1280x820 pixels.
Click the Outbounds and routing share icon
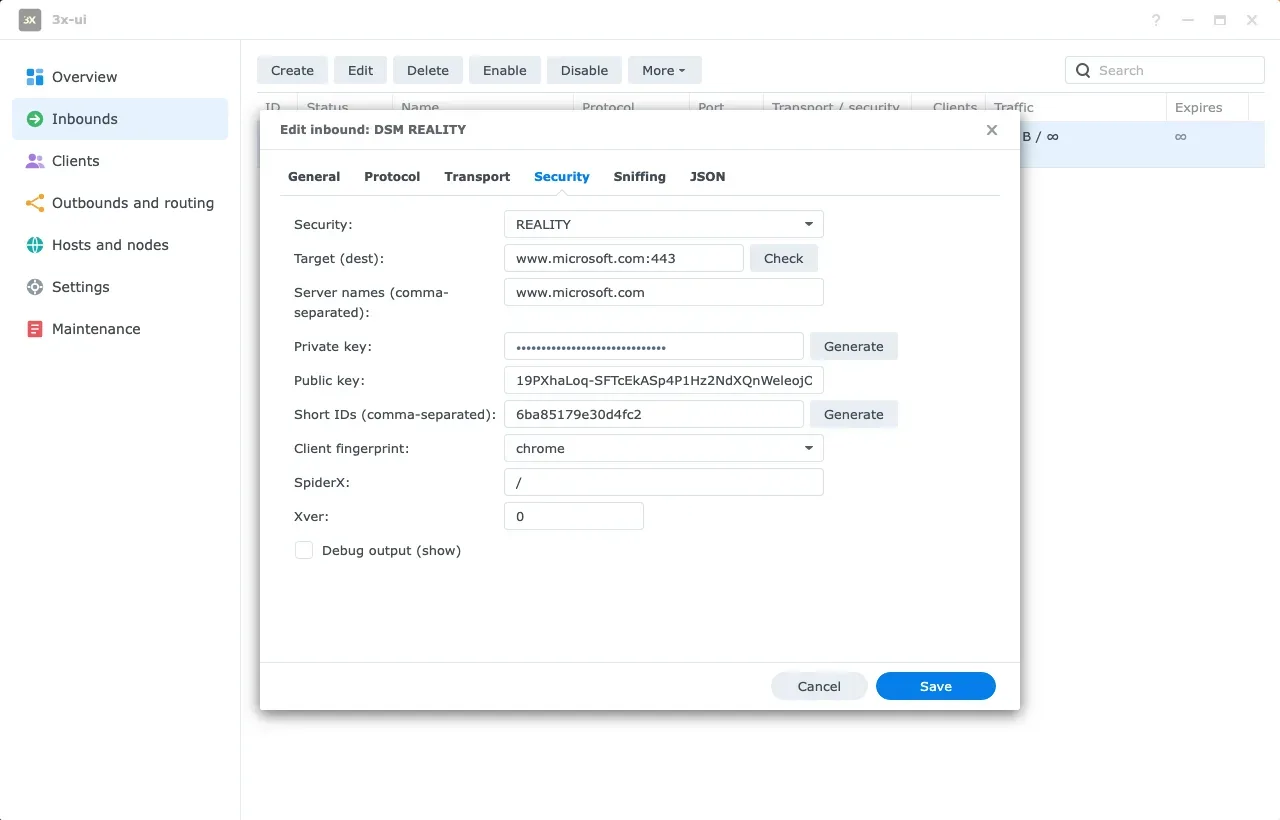(35, 203)
